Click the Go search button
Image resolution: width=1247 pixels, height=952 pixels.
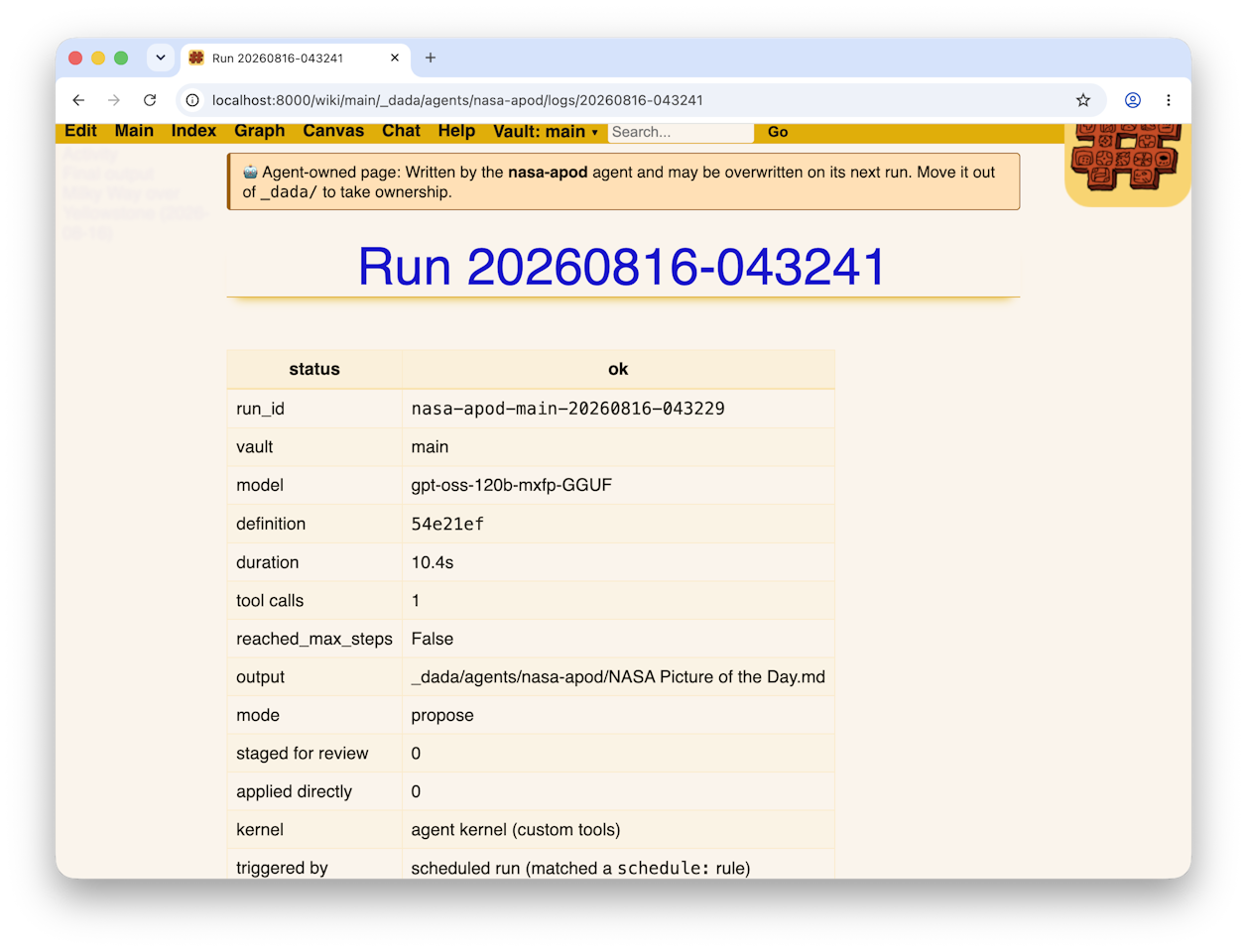tap(778, 132)
